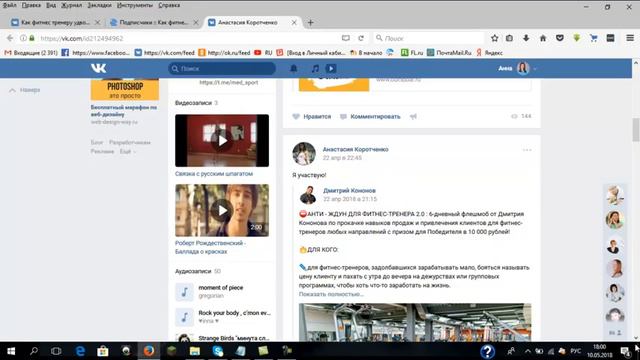Open post options three-dot menu

527,150
